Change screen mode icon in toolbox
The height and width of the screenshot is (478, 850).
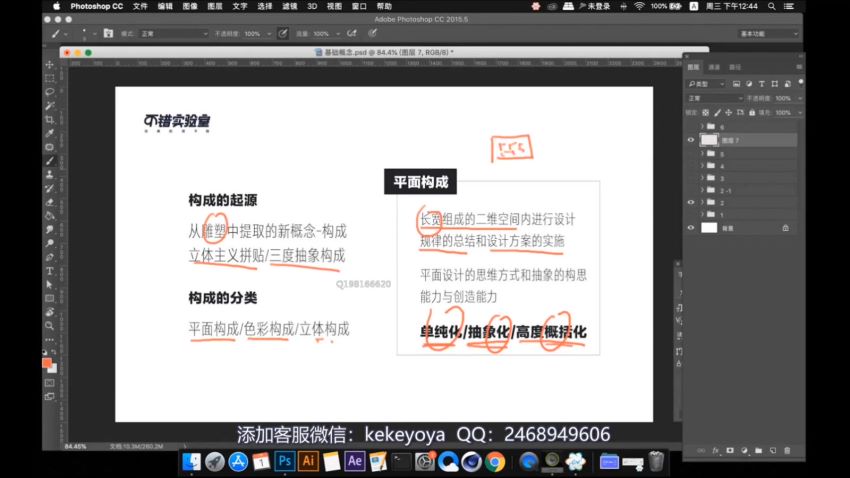49,397
